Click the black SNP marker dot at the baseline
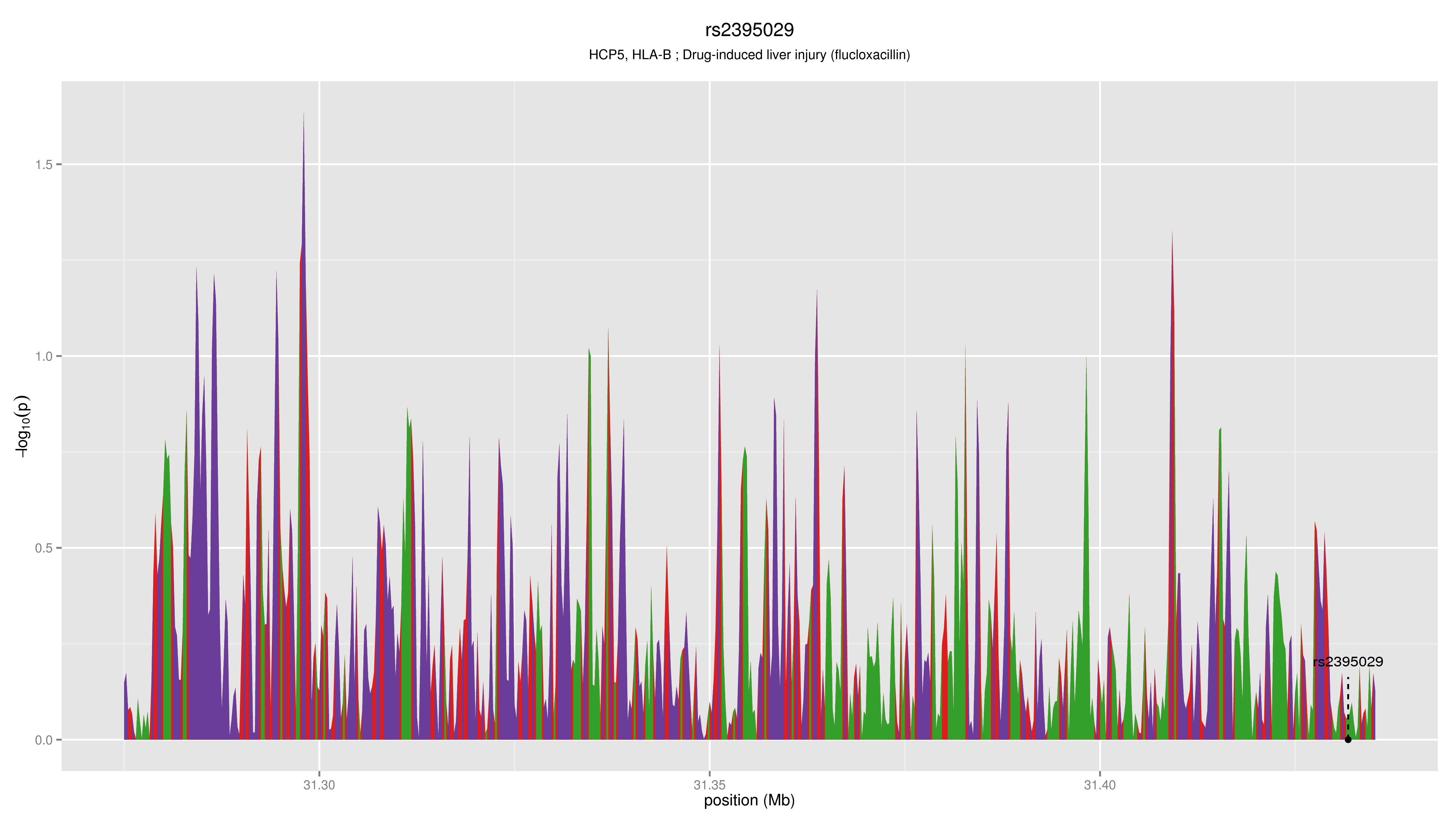The height and width of the screenshot is (819, 1456). click(x=1347, y=739)
